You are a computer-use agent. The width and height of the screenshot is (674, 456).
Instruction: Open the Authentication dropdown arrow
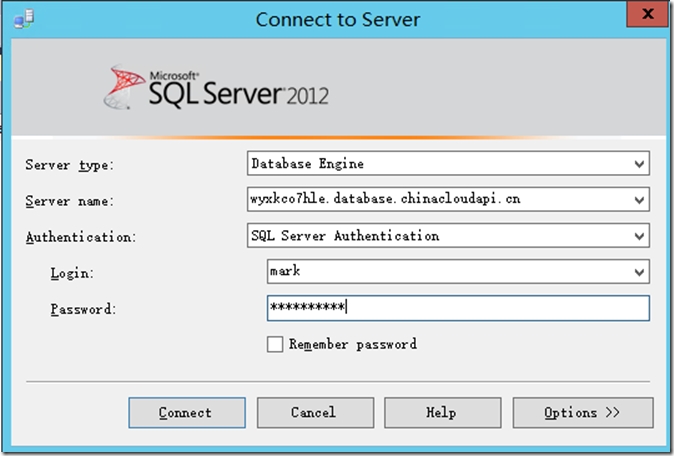(x=639, y=236)
